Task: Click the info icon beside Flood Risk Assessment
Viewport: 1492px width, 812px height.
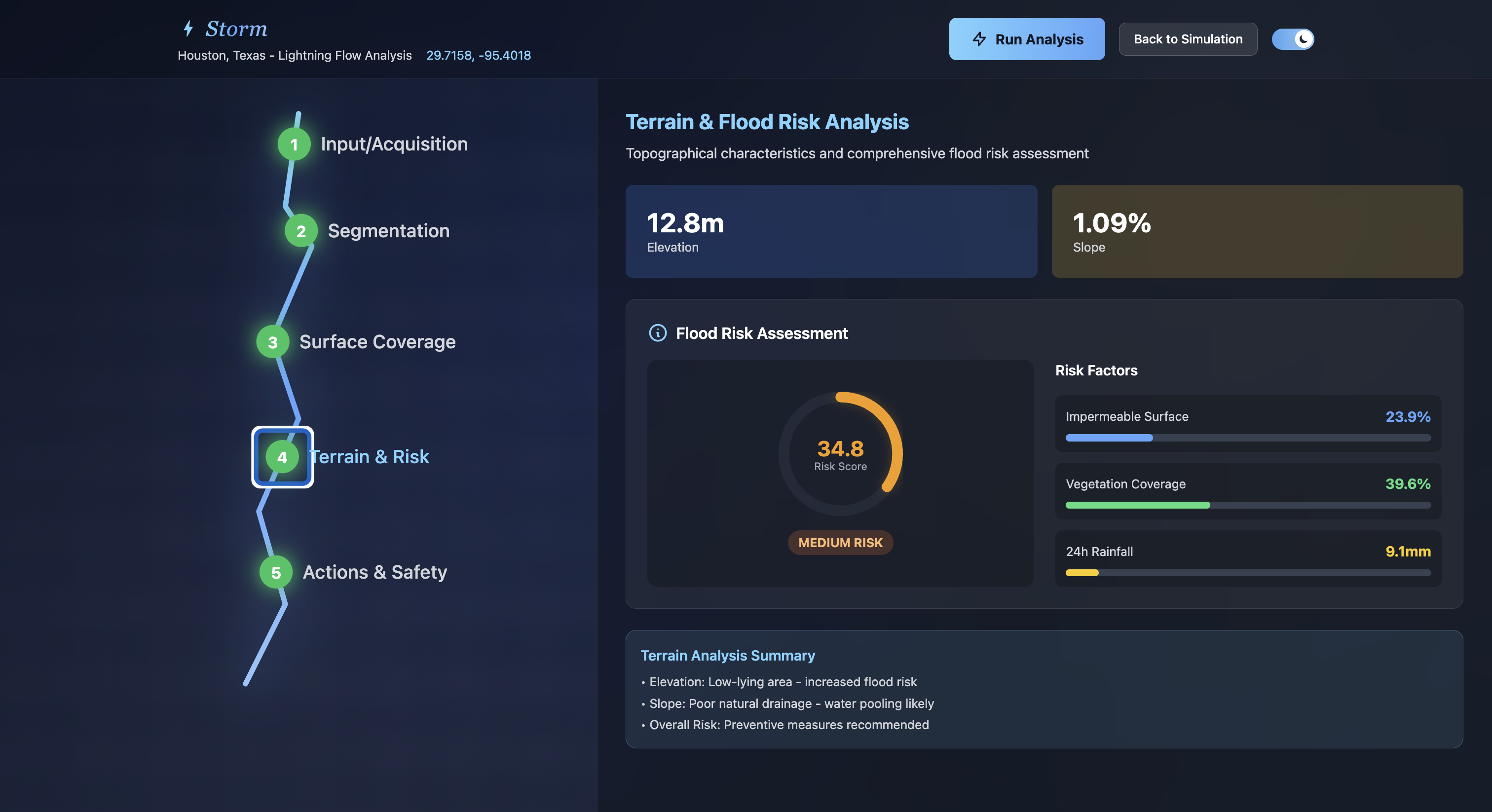Action: (x=657, y=333)
